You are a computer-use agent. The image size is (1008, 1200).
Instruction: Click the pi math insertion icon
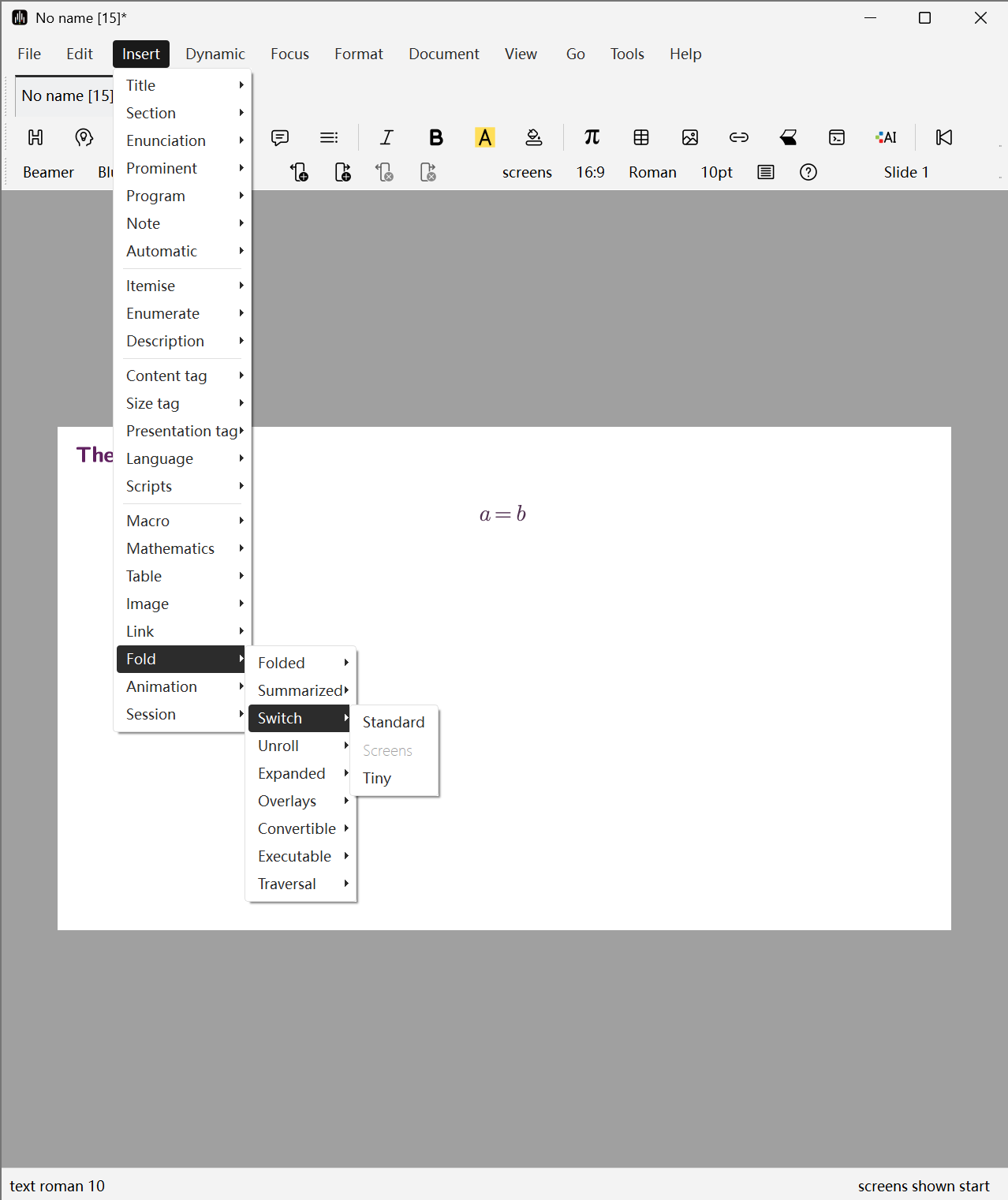click(x=592, y=137)
